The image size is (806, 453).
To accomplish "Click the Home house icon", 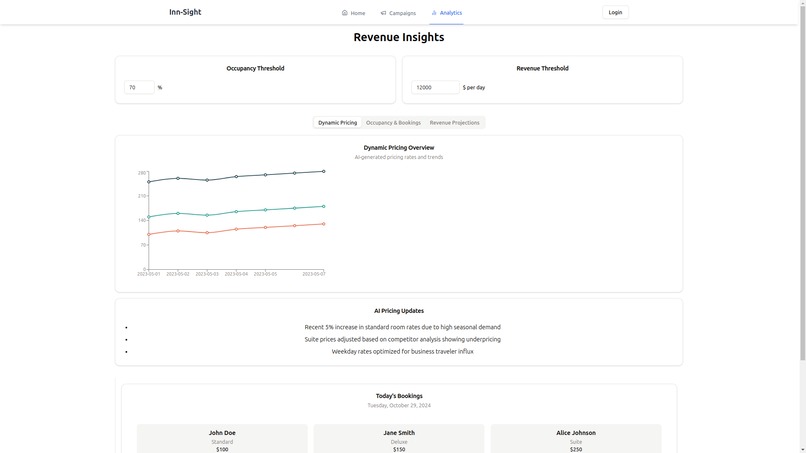I will point(344,13).
